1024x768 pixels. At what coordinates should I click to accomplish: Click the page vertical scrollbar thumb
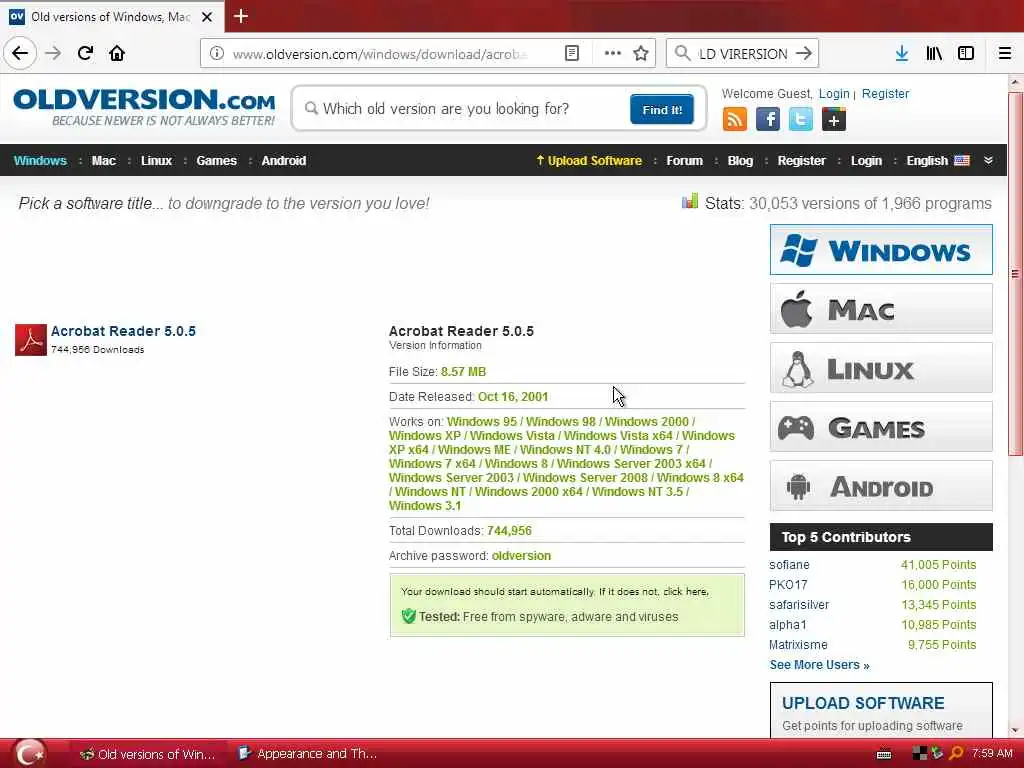(1015, 274)
